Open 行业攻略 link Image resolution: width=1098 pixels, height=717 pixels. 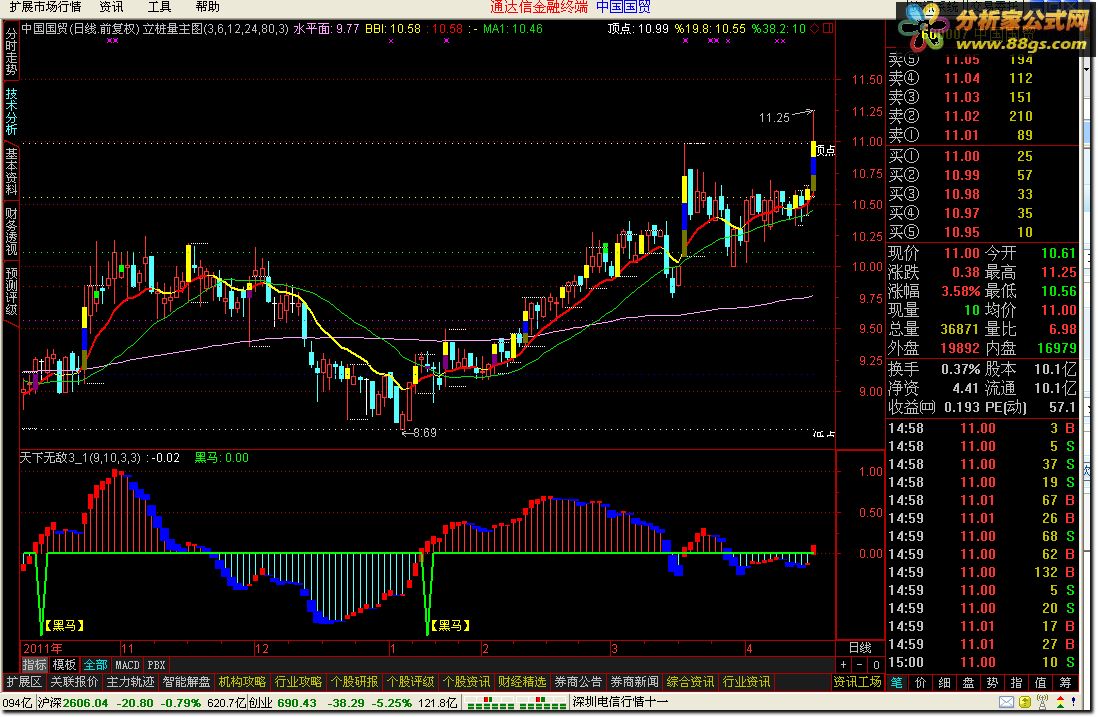(298, 682)
